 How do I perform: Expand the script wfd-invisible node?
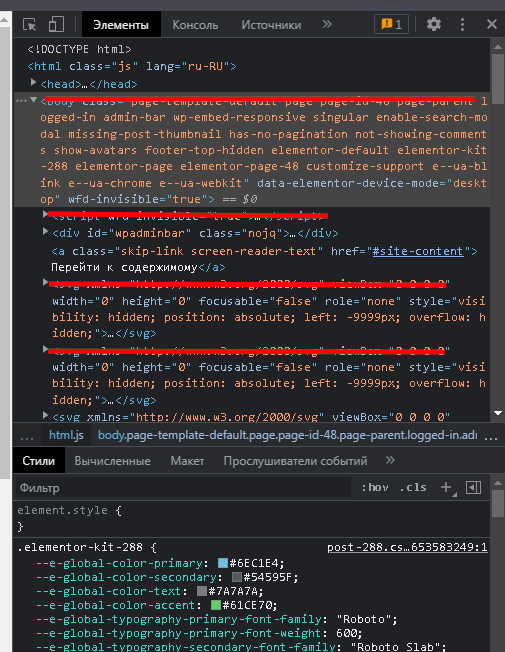click(x=45, y=215)
